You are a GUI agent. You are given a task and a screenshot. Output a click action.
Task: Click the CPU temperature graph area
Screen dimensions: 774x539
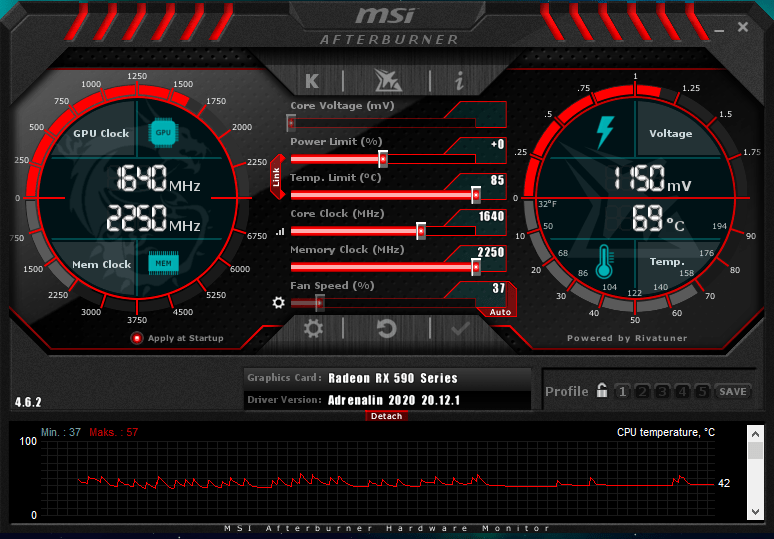(x=378, y=478)
